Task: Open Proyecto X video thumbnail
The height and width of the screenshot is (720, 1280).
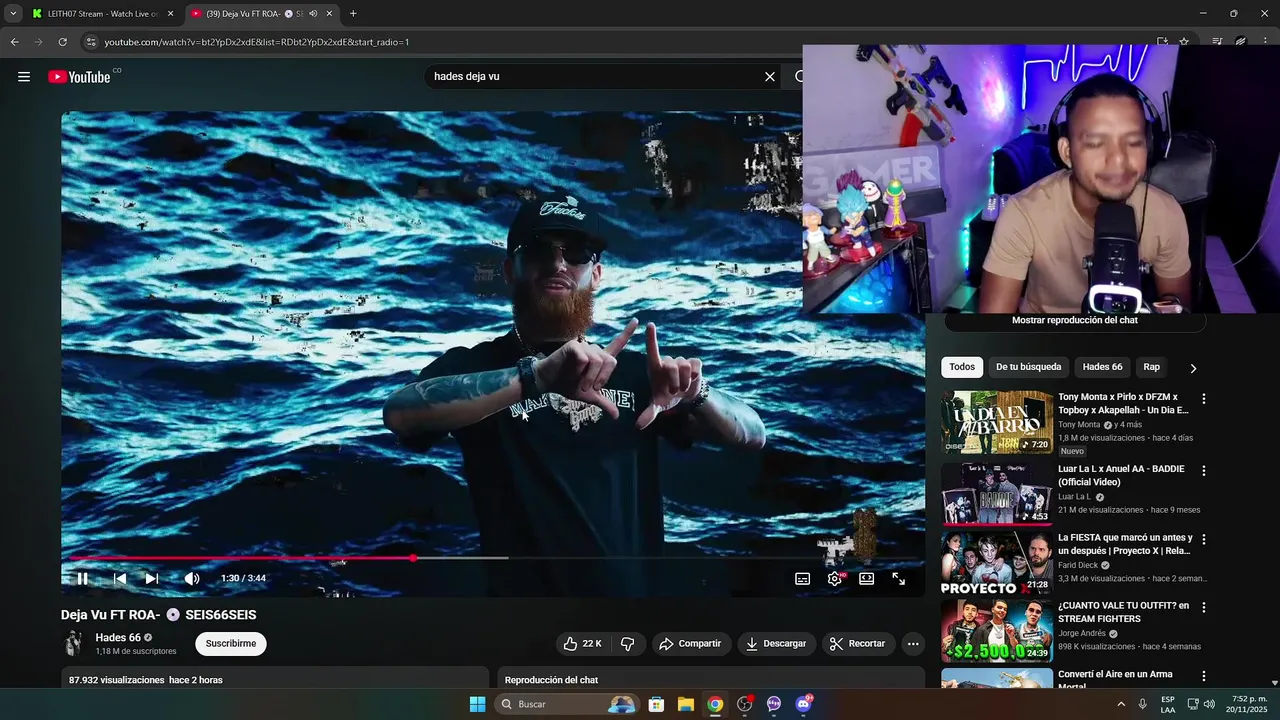Action: (x=996, y=562)
